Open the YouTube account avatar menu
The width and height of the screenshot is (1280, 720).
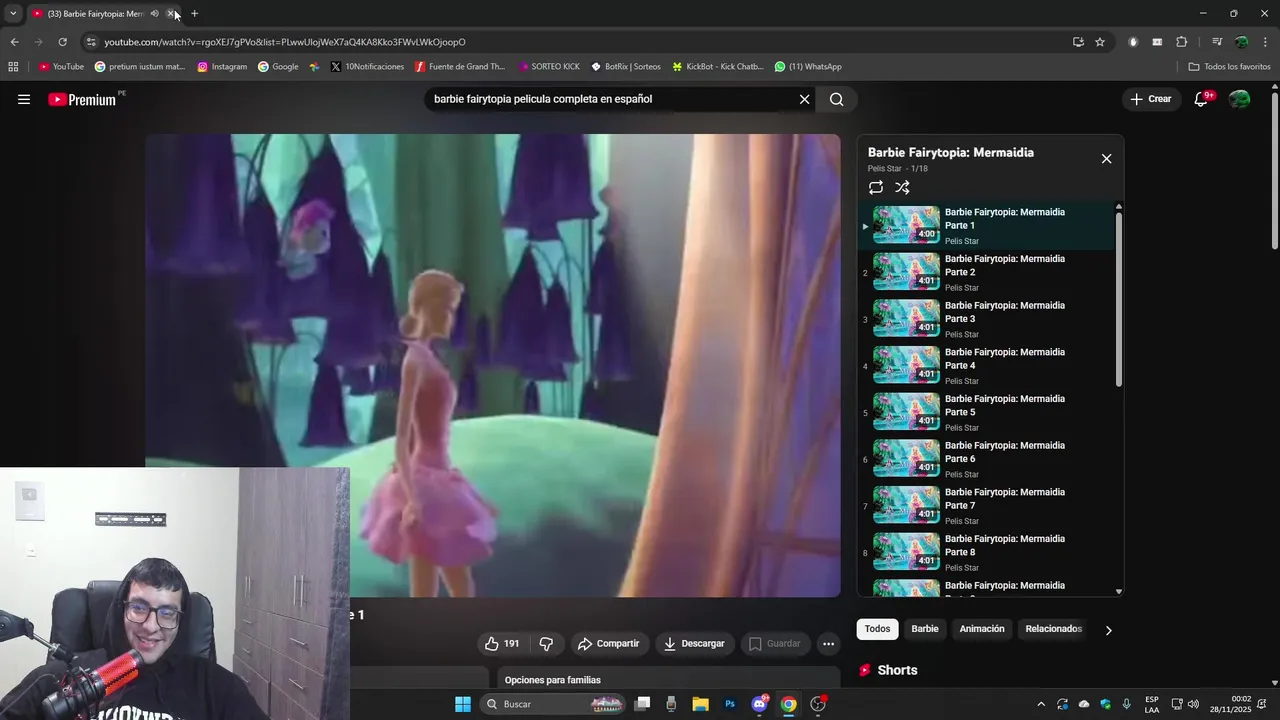tap(1240, 99)
